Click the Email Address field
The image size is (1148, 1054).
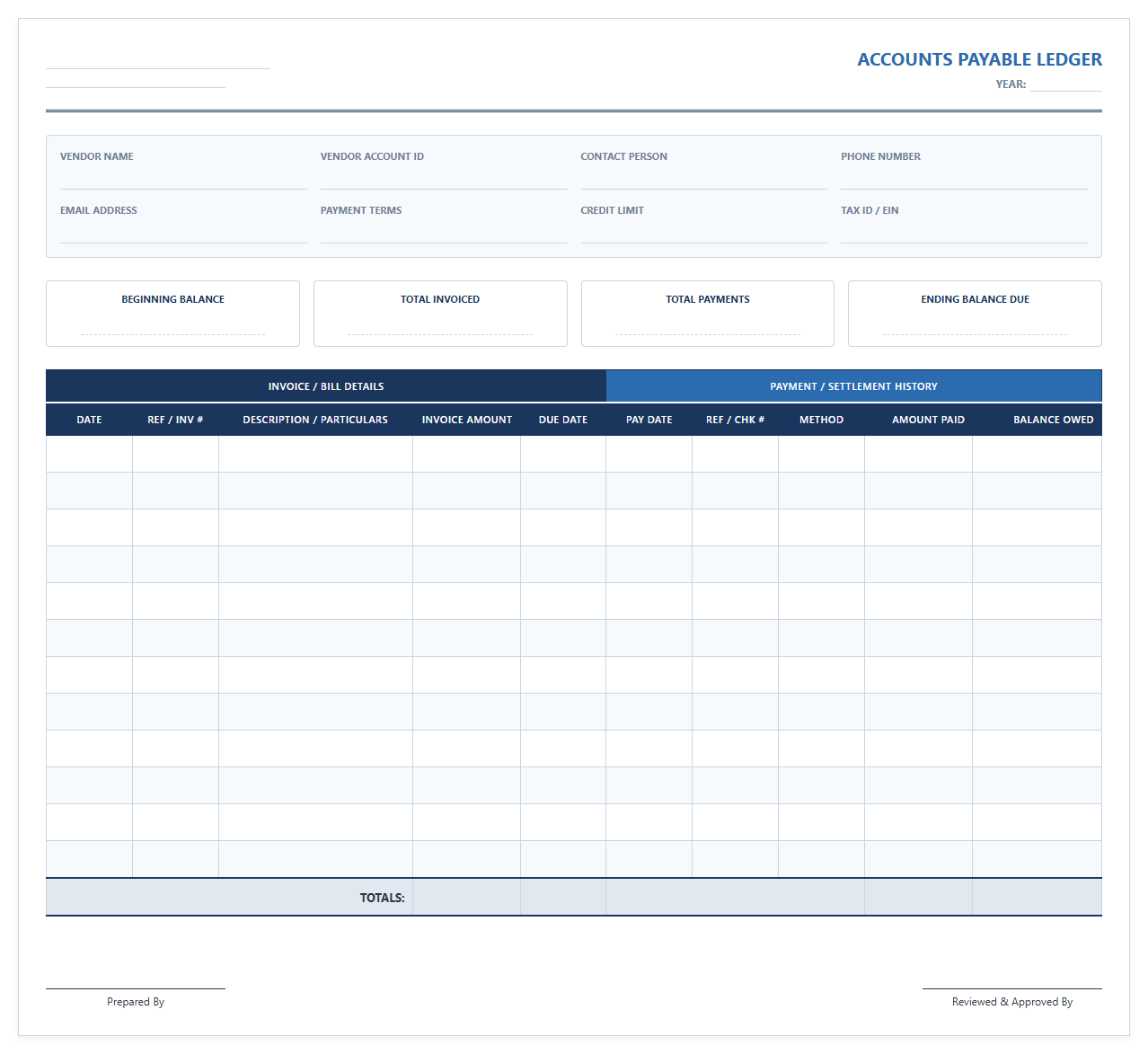point(183,232)
